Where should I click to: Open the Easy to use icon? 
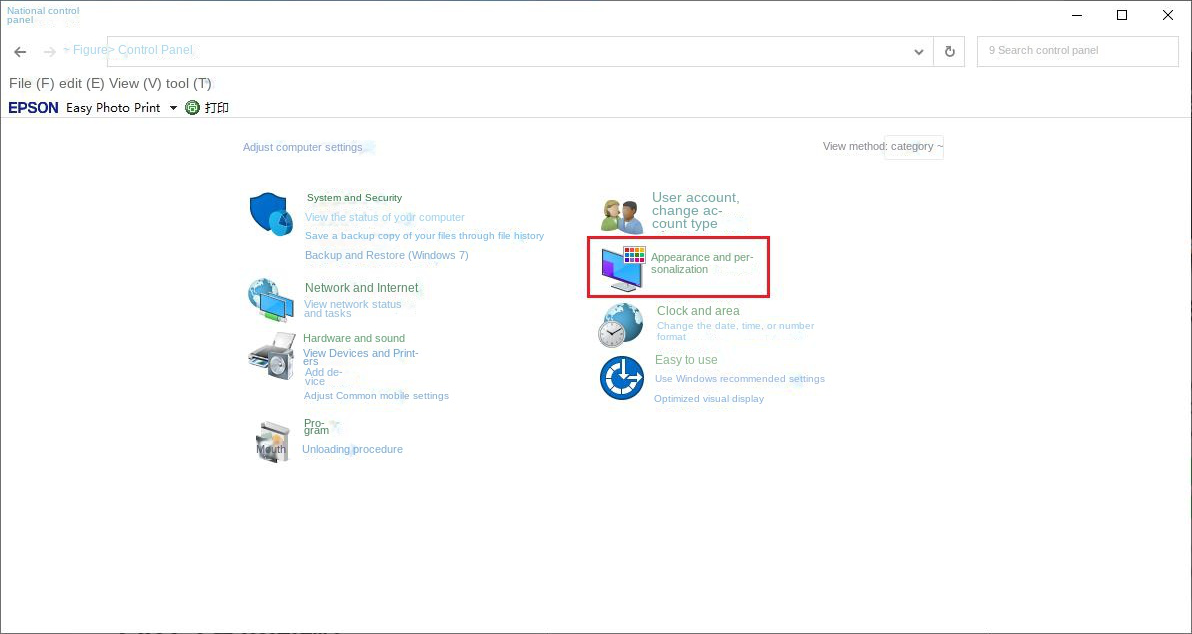tap(621, 378)
